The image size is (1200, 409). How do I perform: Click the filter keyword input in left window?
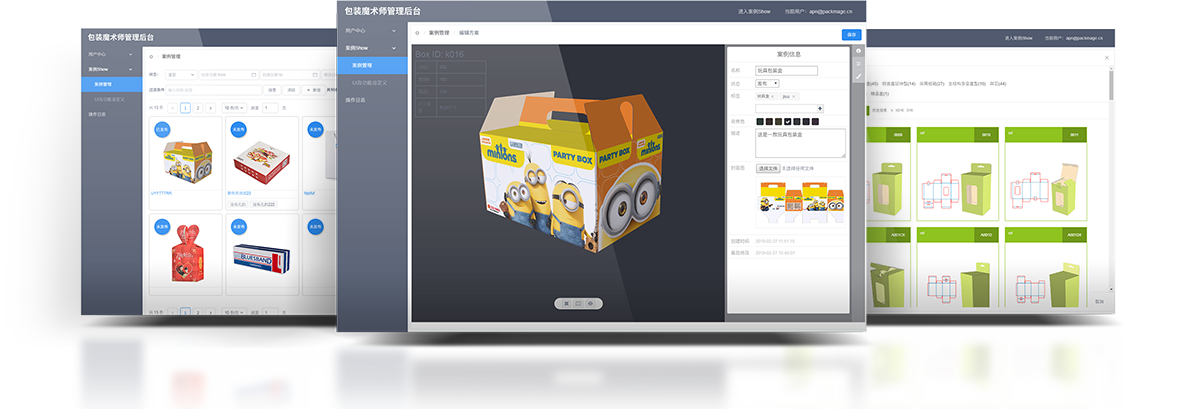pyautogui.click(x=212, y=90)
